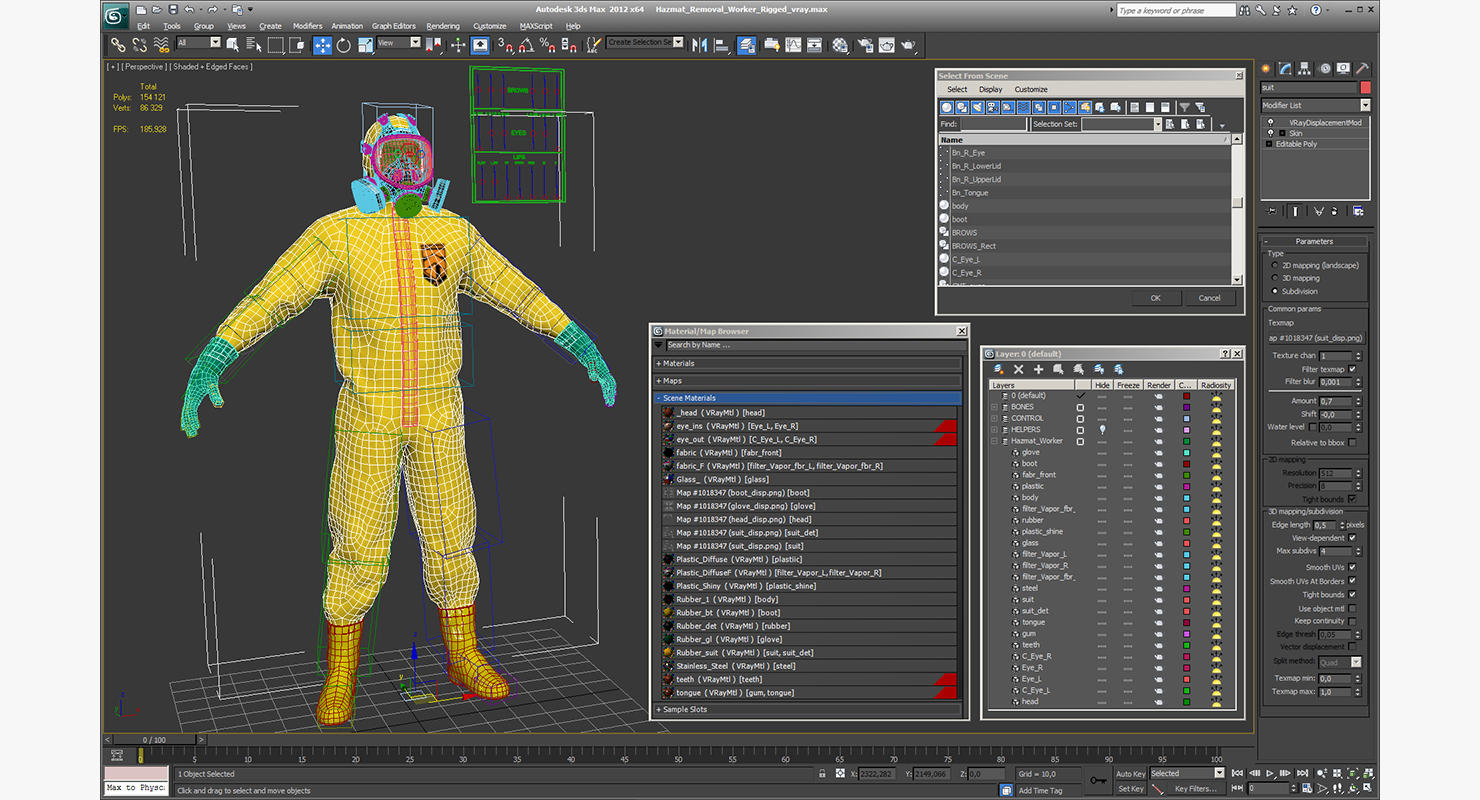This screenshot has width=1480, height=800.
Task: Open the Manage Layers toolbar icon
Action: [x=746, y=45]
